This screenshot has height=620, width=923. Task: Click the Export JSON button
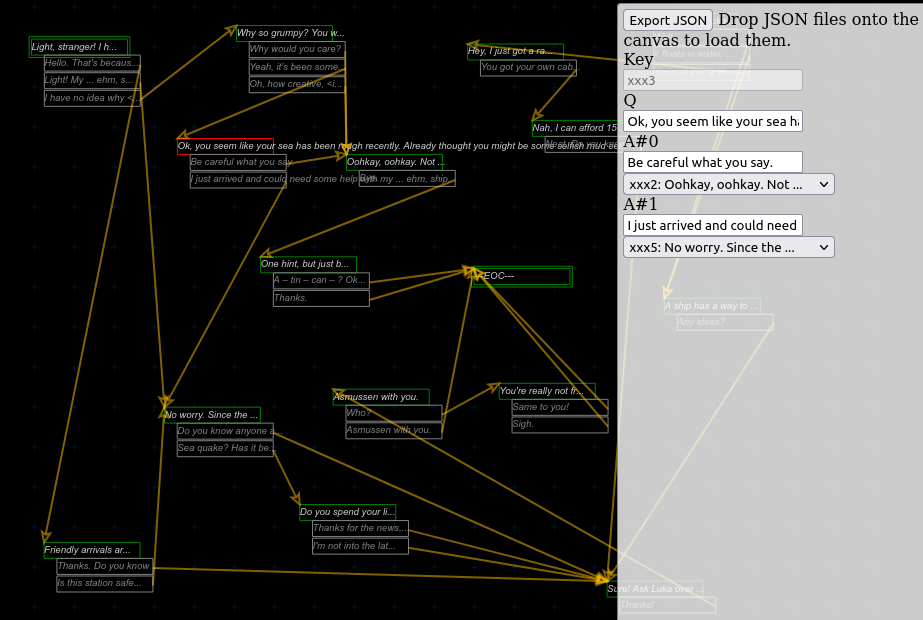(x=668, y=20)
